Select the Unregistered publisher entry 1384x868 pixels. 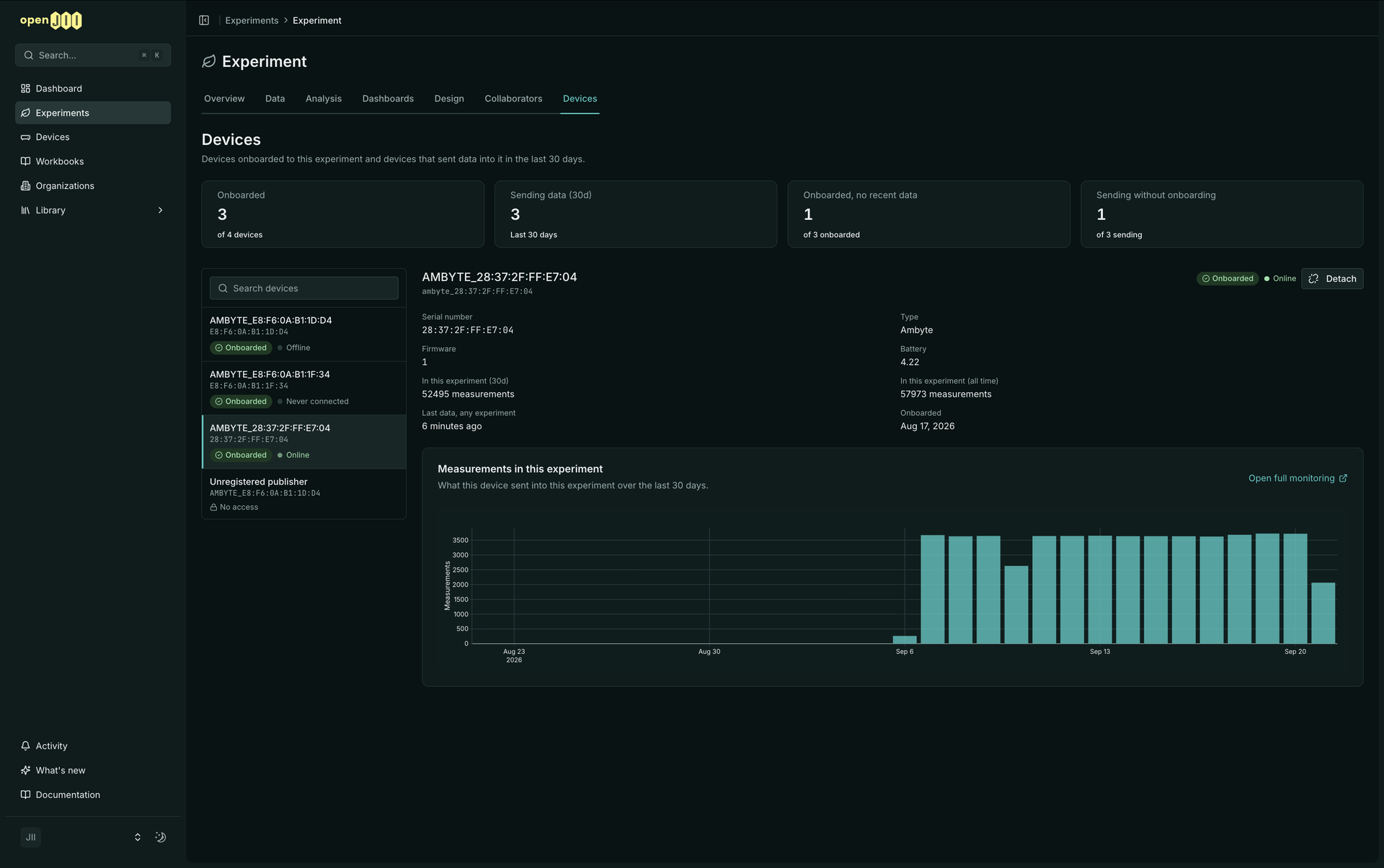(303, 494)
